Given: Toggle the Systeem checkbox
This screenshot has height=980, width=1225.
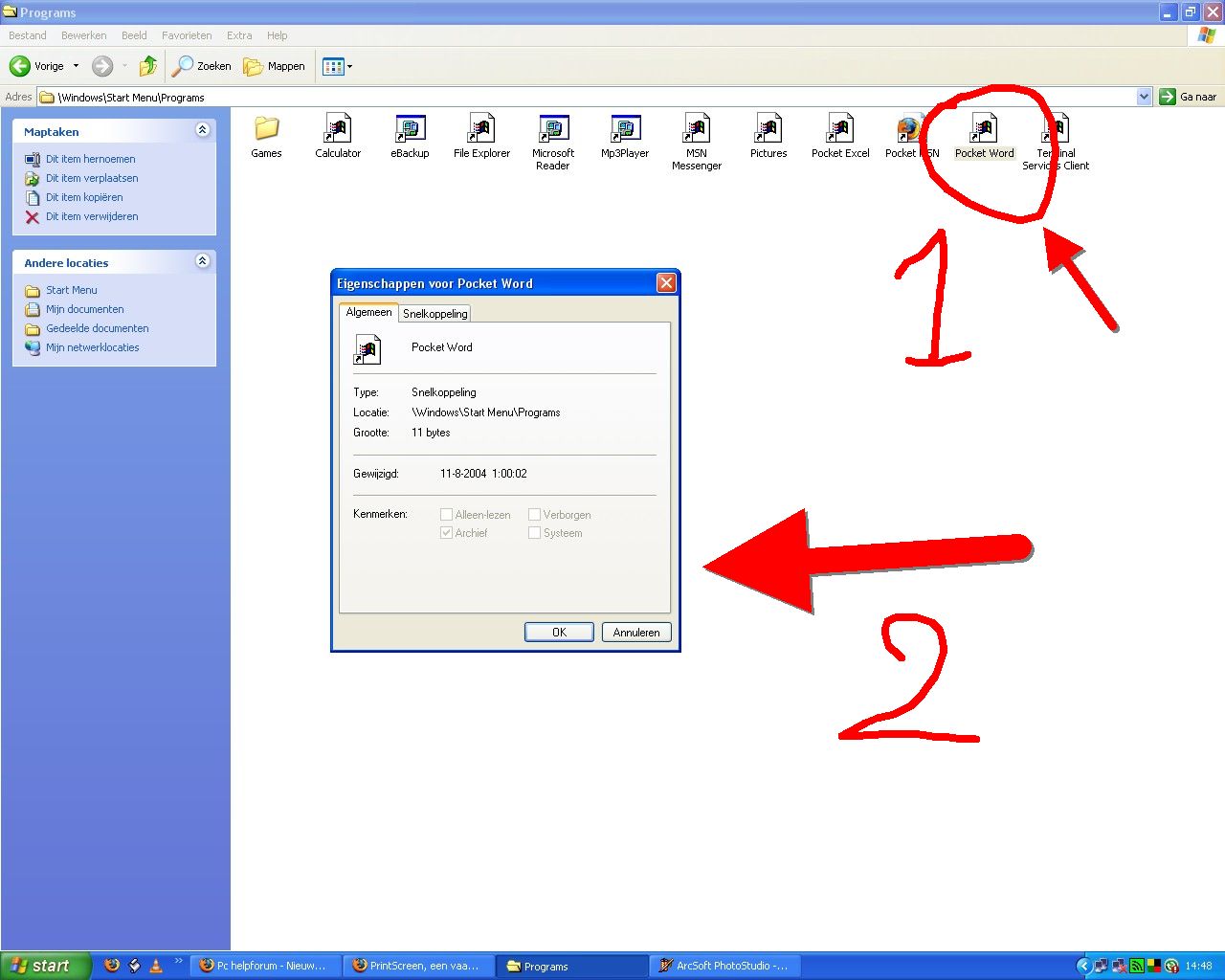Looking at the screenshot, I should [x=534, y=533].
